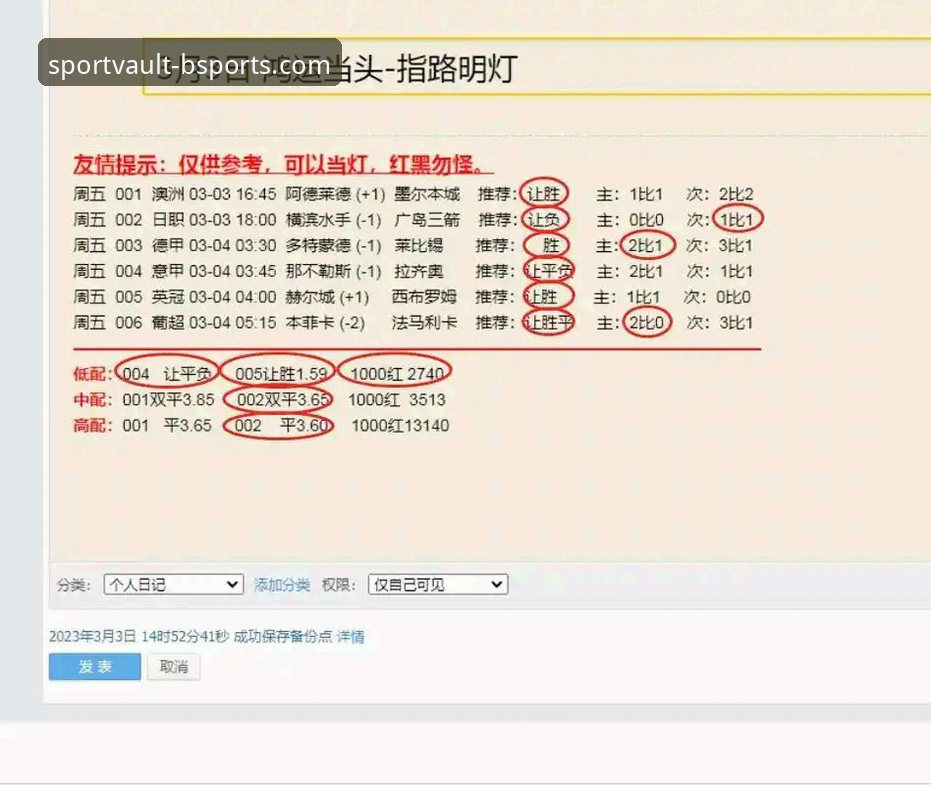Click the 中配 label
The height and width of the screenshot is (785, 931).
[x=92, y=400]
